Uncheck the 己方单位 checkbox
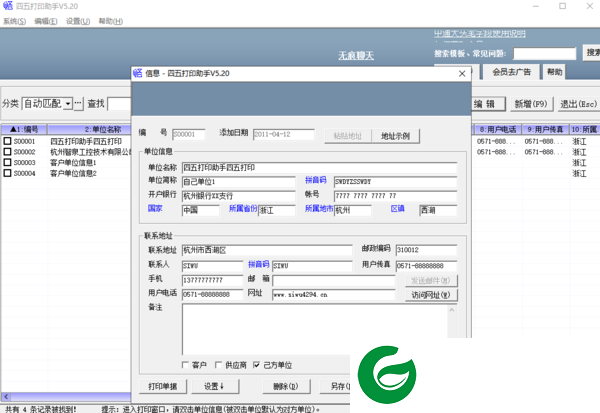The width and height of the screenshot is (600, 413). 257,365
